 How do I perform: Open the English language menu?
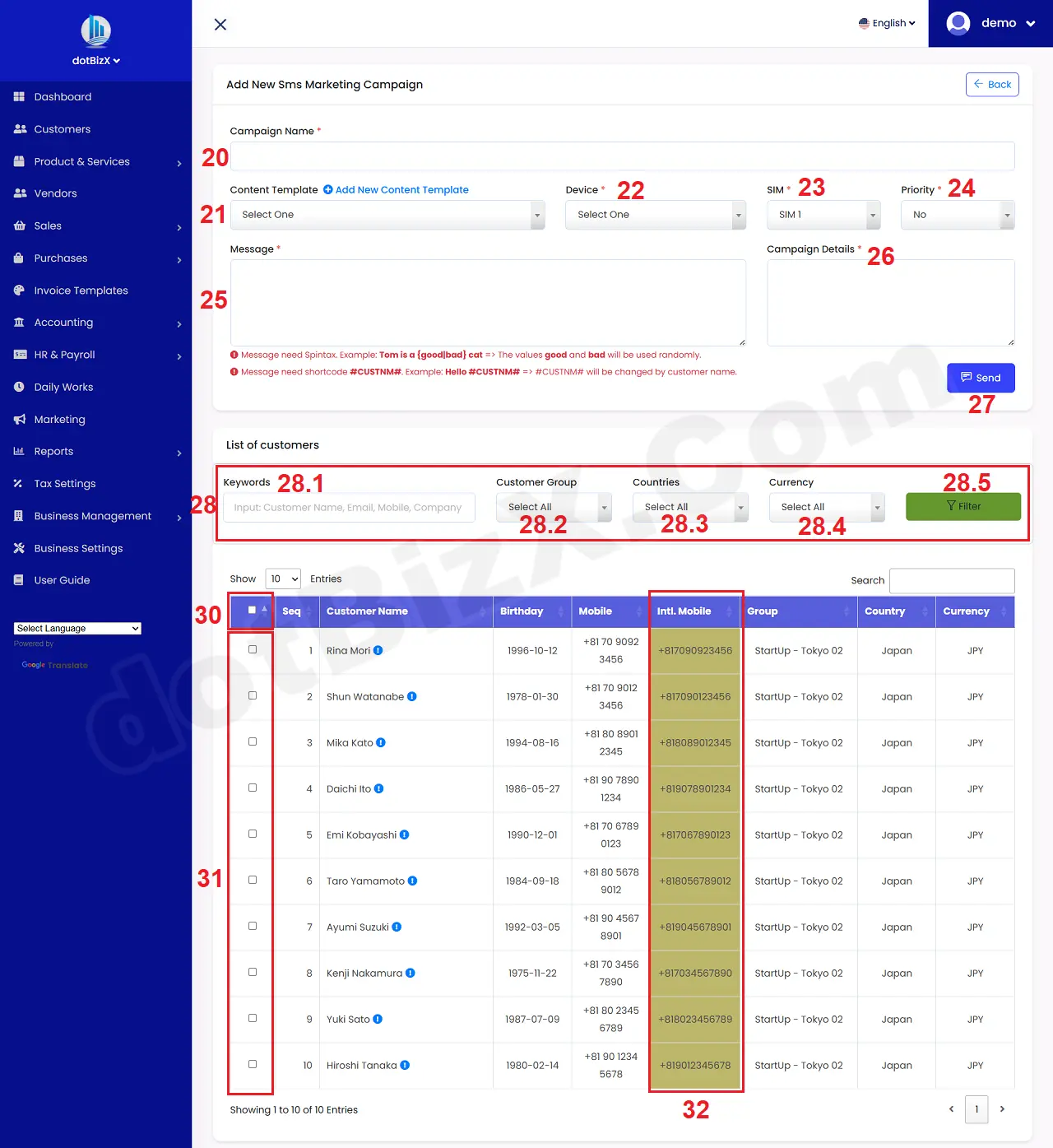pyautogui.click(x=887, y=23)
